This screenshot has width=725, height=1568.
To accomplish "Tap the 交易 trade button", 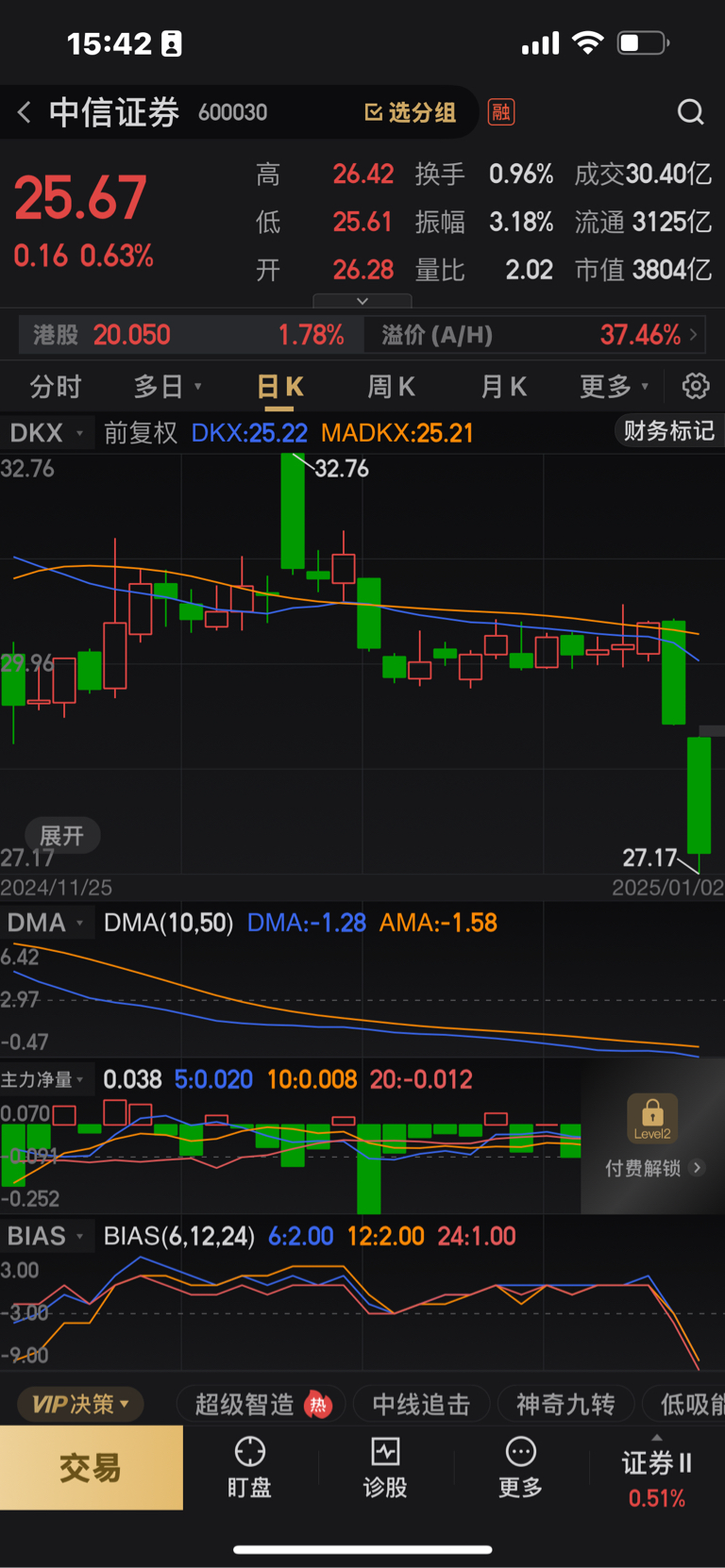I will (92, 1468).
